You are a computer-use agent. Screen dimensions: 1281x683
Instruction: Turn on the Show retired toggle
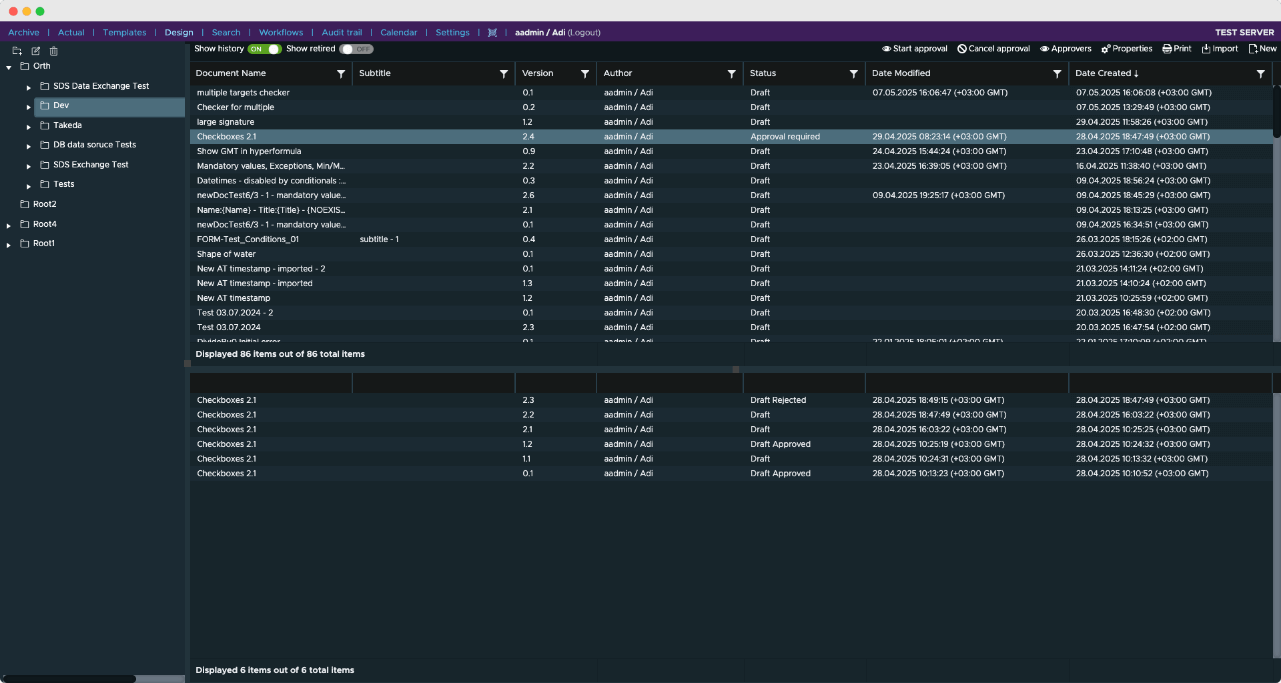click(356, 48)
